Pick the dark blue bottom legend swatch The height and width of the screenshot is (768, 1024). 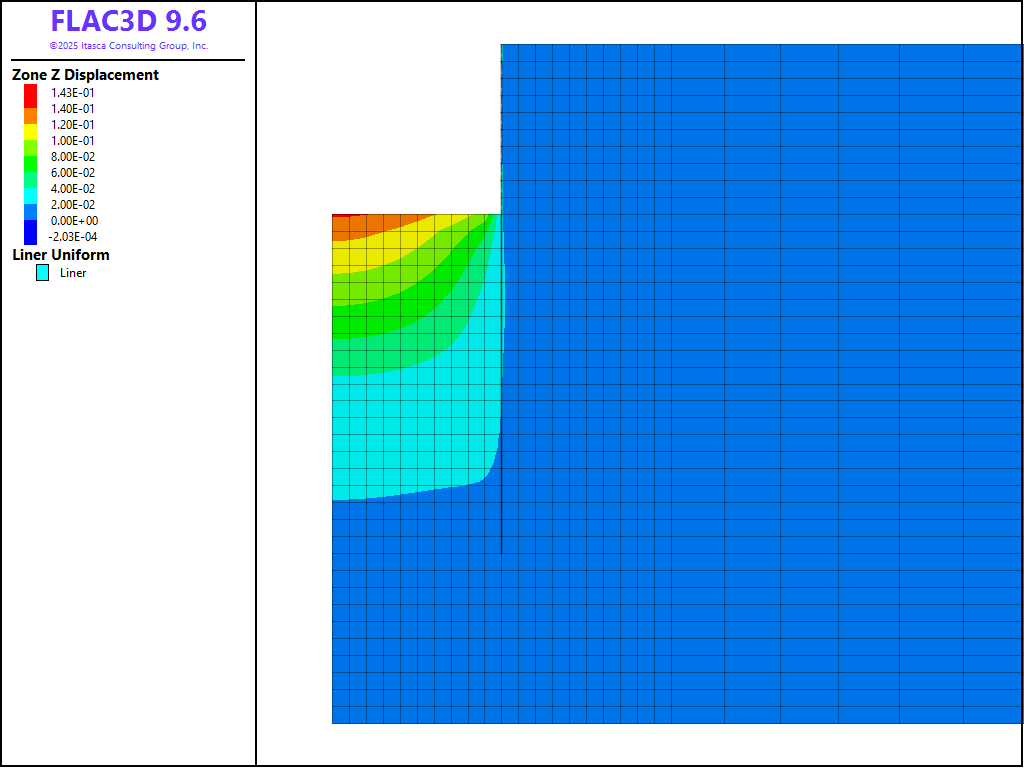[x=30, y=234]
